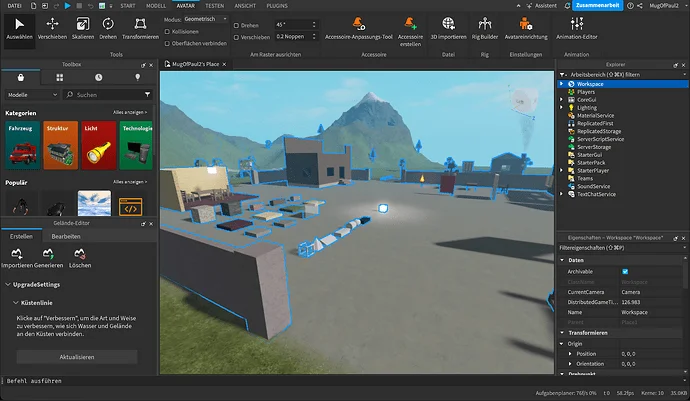Show recent items clock tab in Toolbox
The image size is (690, 401).
[x=98, y=77]
